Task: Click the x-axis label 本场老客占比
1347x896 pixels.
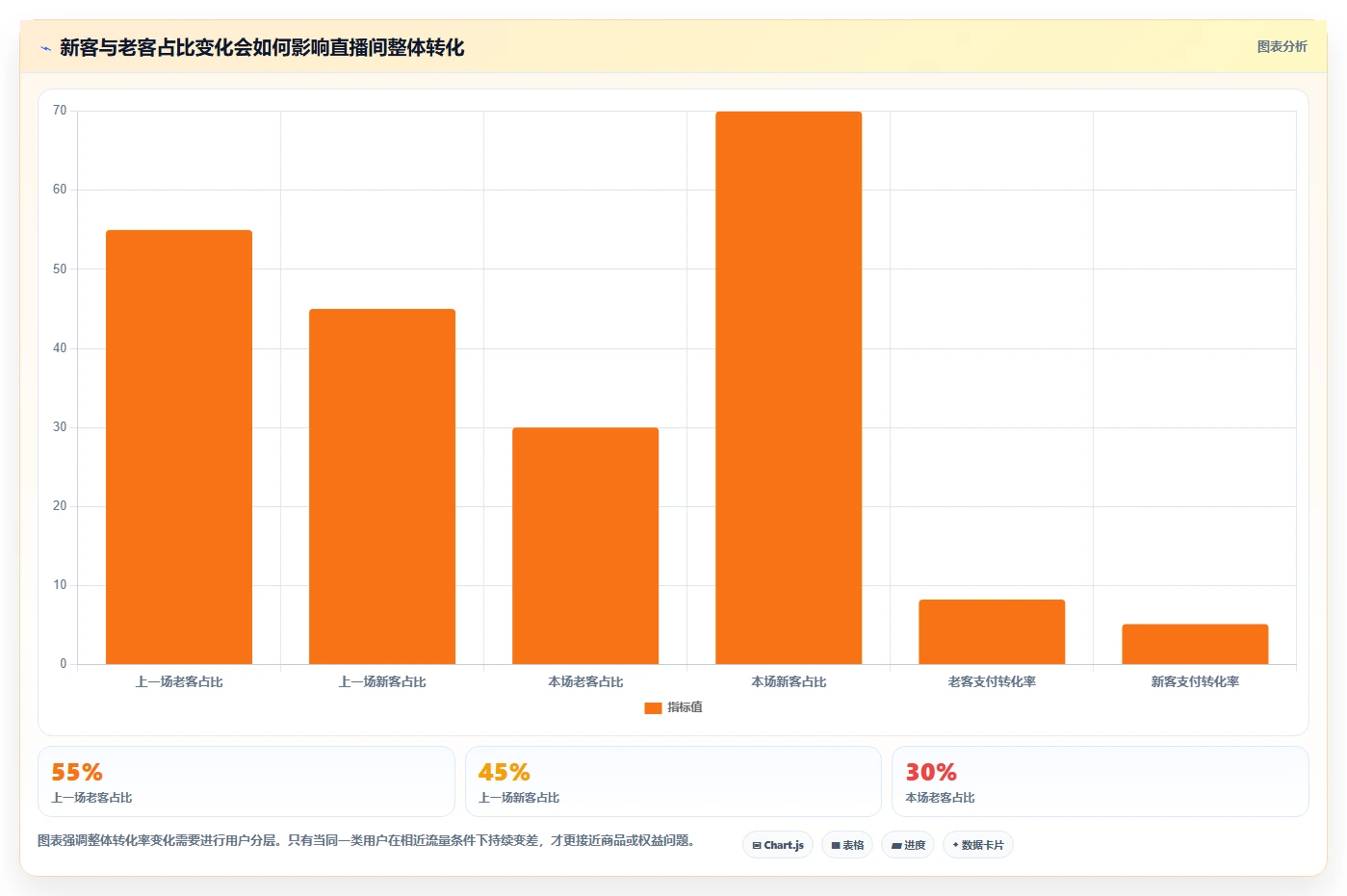Action: 585,681
